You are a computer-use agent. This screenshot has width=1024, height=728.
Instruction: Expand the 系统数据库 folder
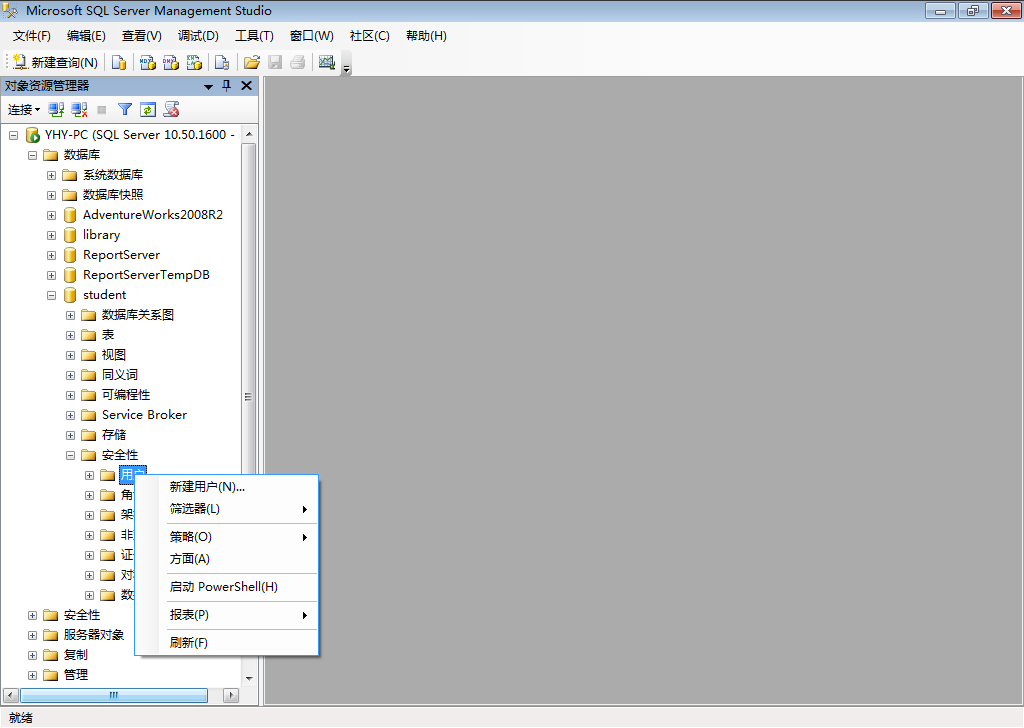pyautogui.click(x=51, y=176)
